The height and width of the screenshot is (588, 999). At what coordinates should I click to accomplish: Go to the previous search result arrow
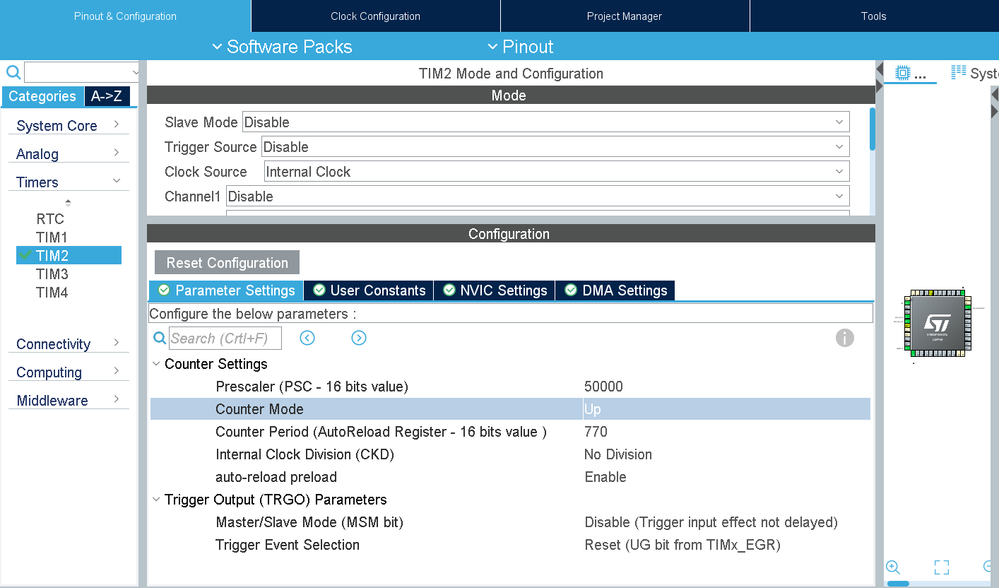pos(307,338)
